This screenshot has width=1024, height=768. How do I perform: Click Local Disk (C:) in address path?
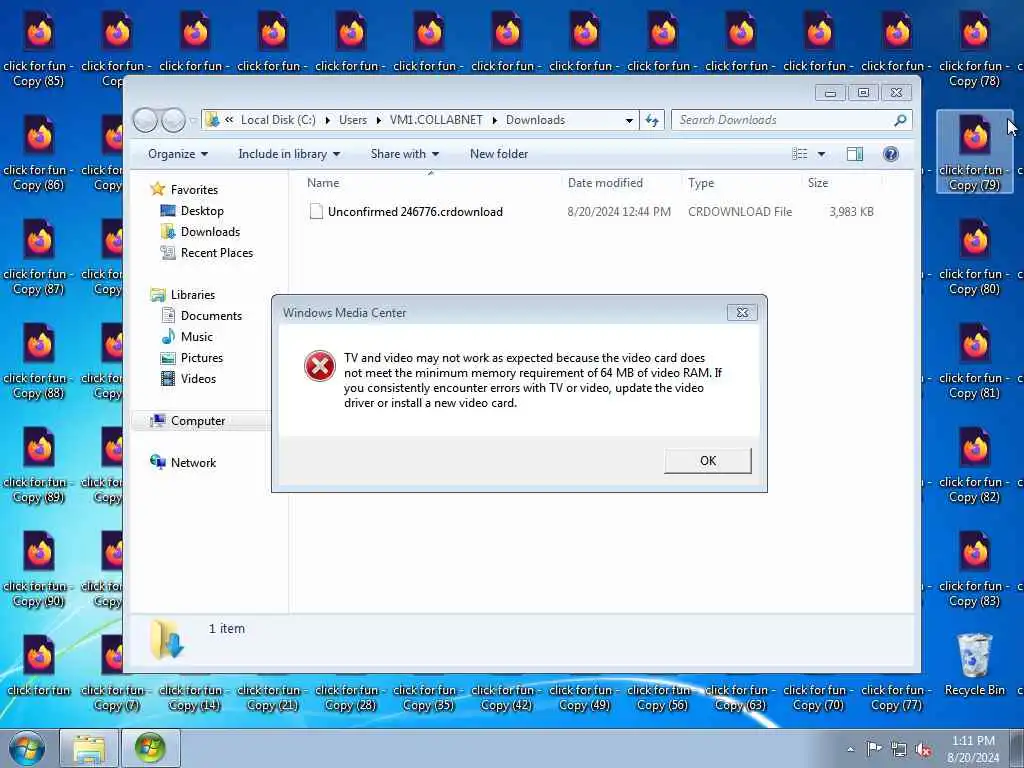coord(278,120)
